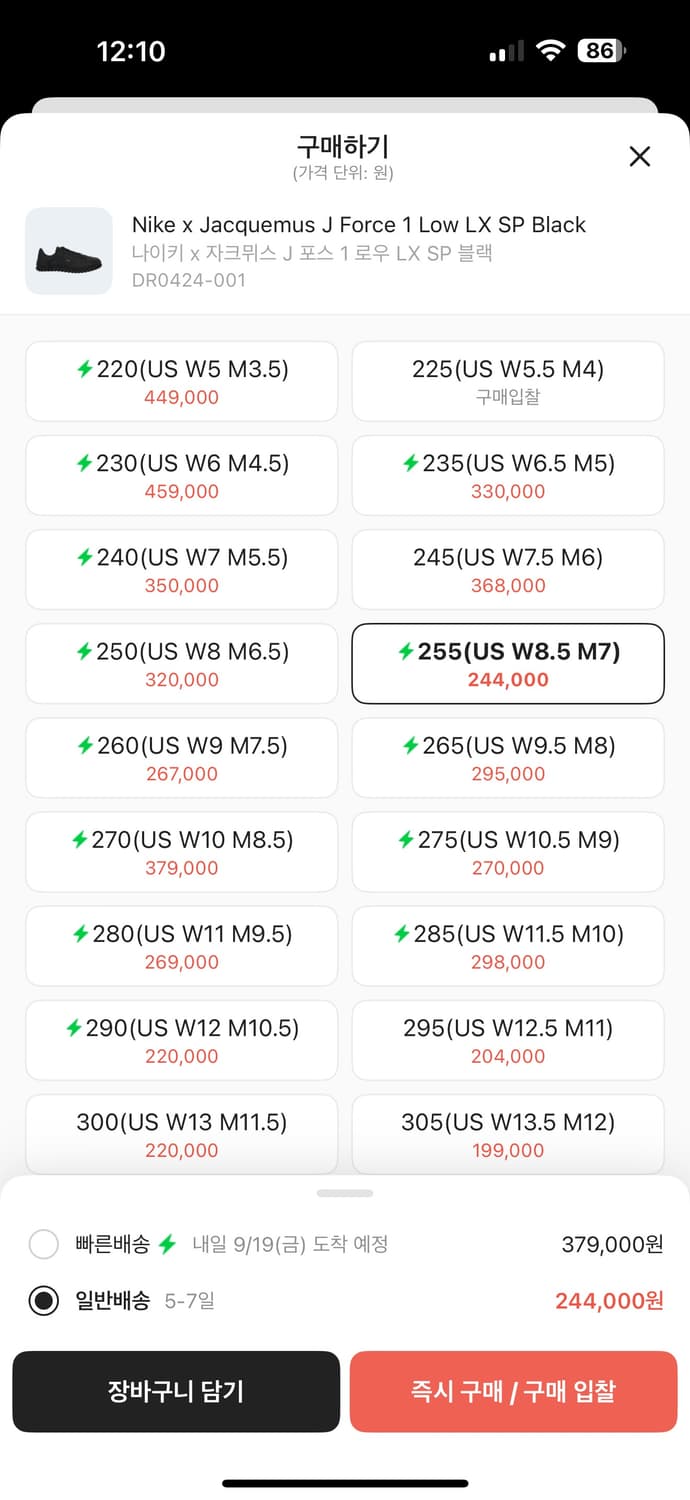Select the standard delivery radio option
The height and width of the screenshot is (1500, 690).
coord(44,1301)
